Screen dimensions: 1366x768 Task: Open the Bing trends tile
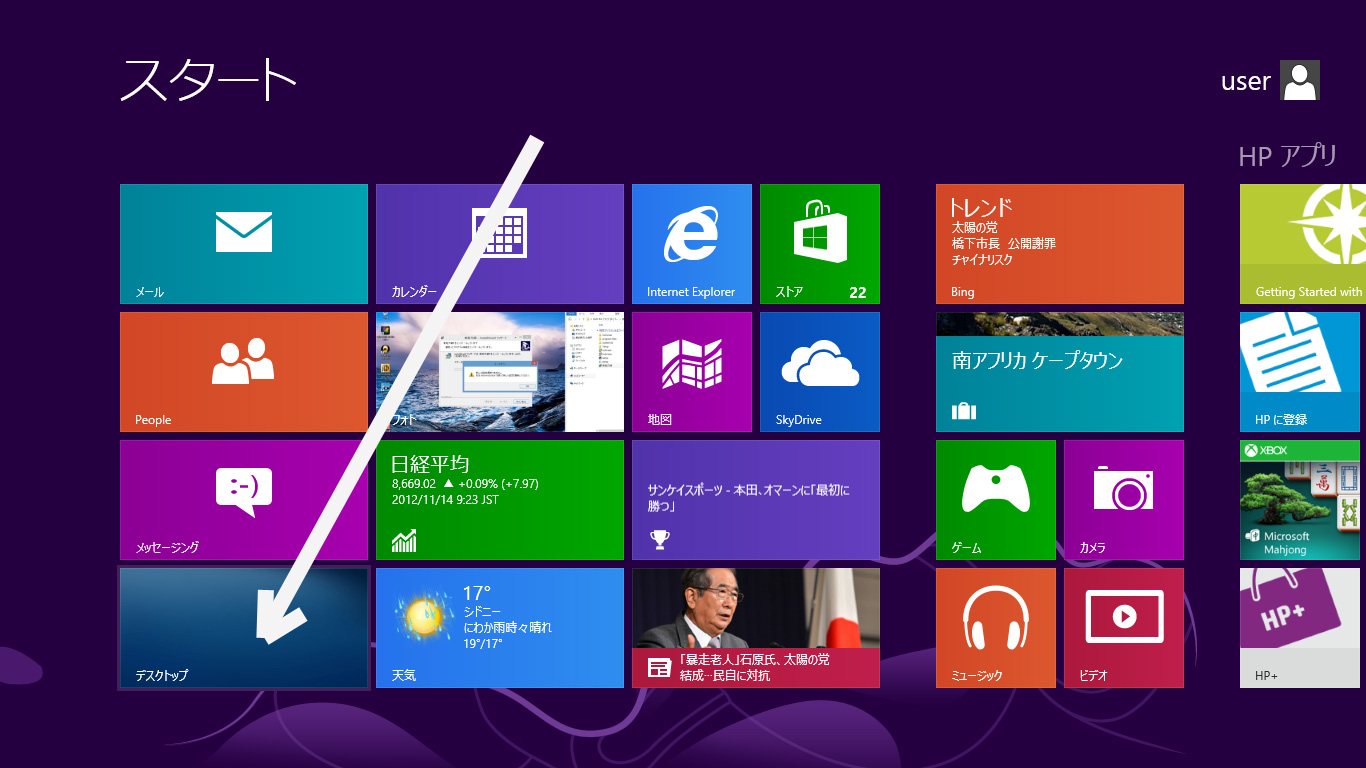coord(1060,244)
